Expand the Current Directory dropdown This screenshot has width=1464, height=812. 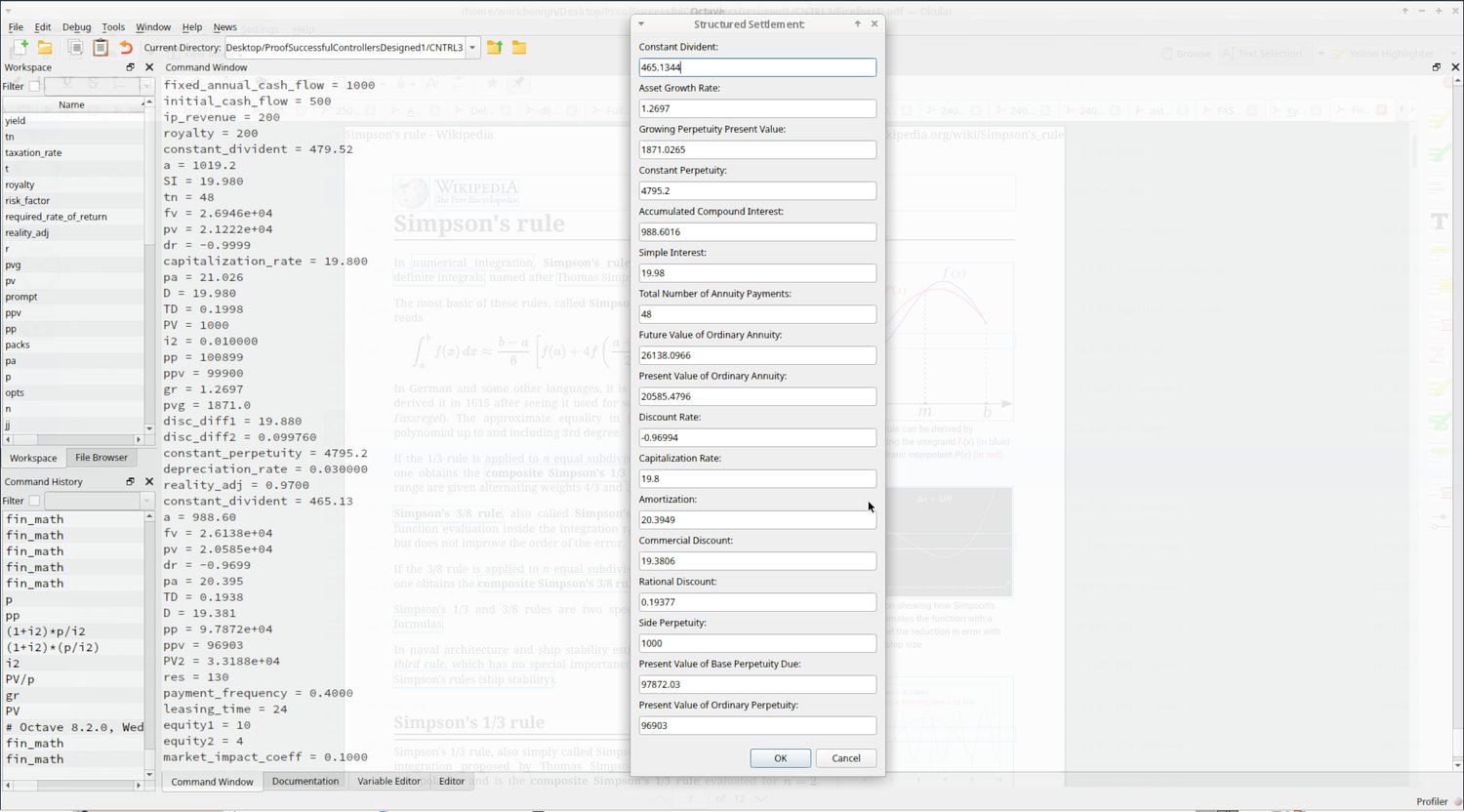(x=473, y=47)
